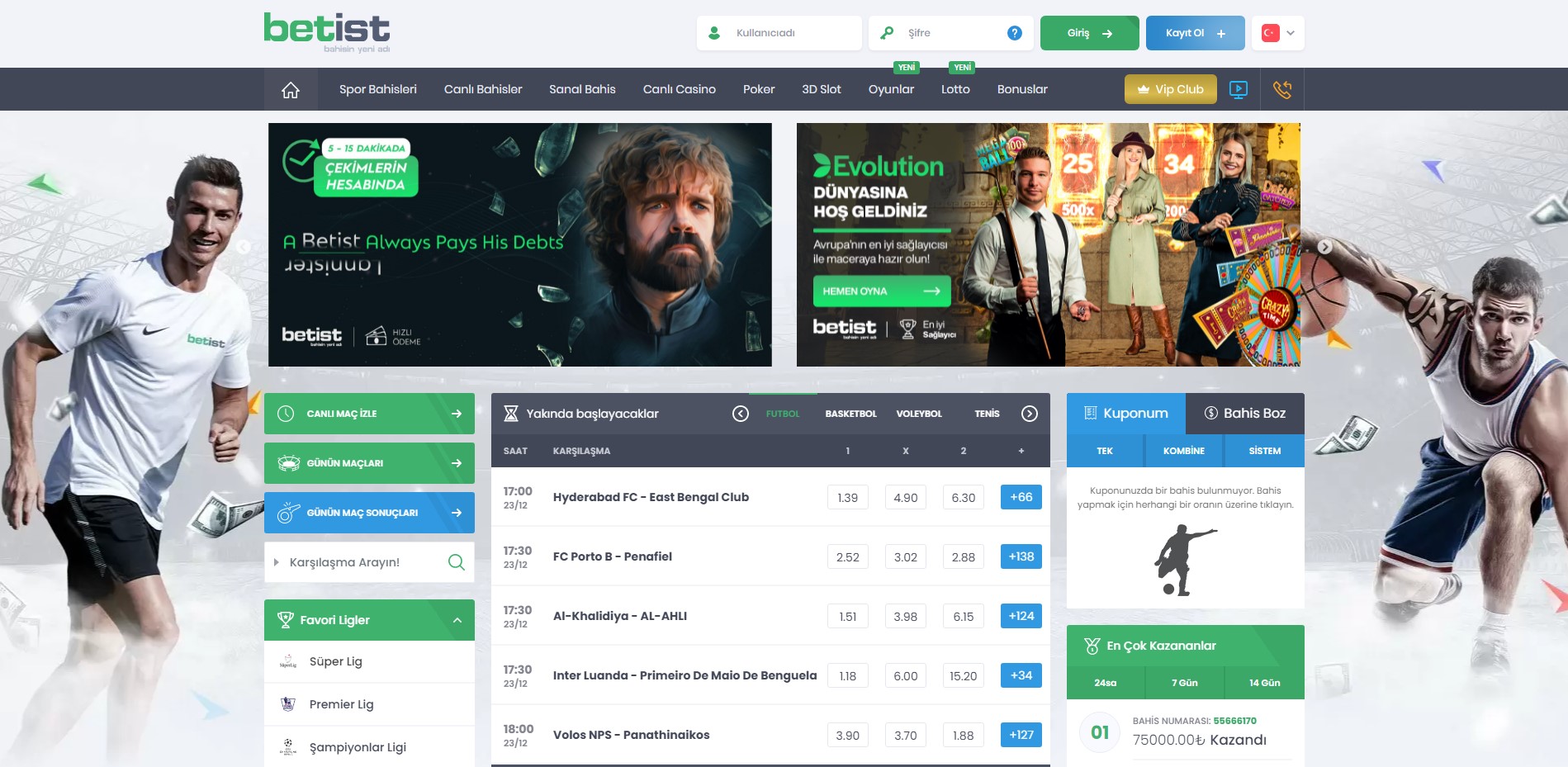The image size is (1568, 767).
Task: Open the Betist Always Pays banner
Action: [x=520, y=244]
